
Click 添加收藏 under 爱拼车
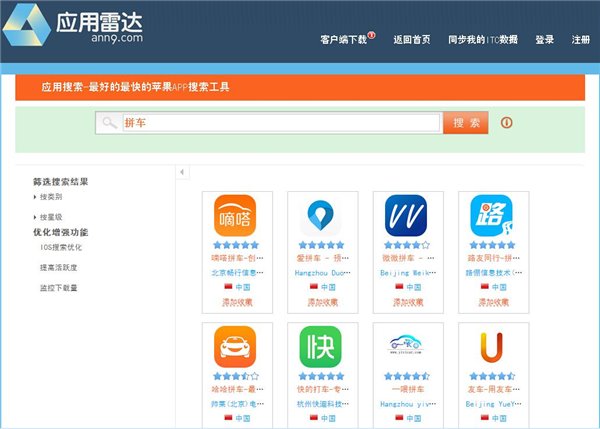click(x=323, y=302)
